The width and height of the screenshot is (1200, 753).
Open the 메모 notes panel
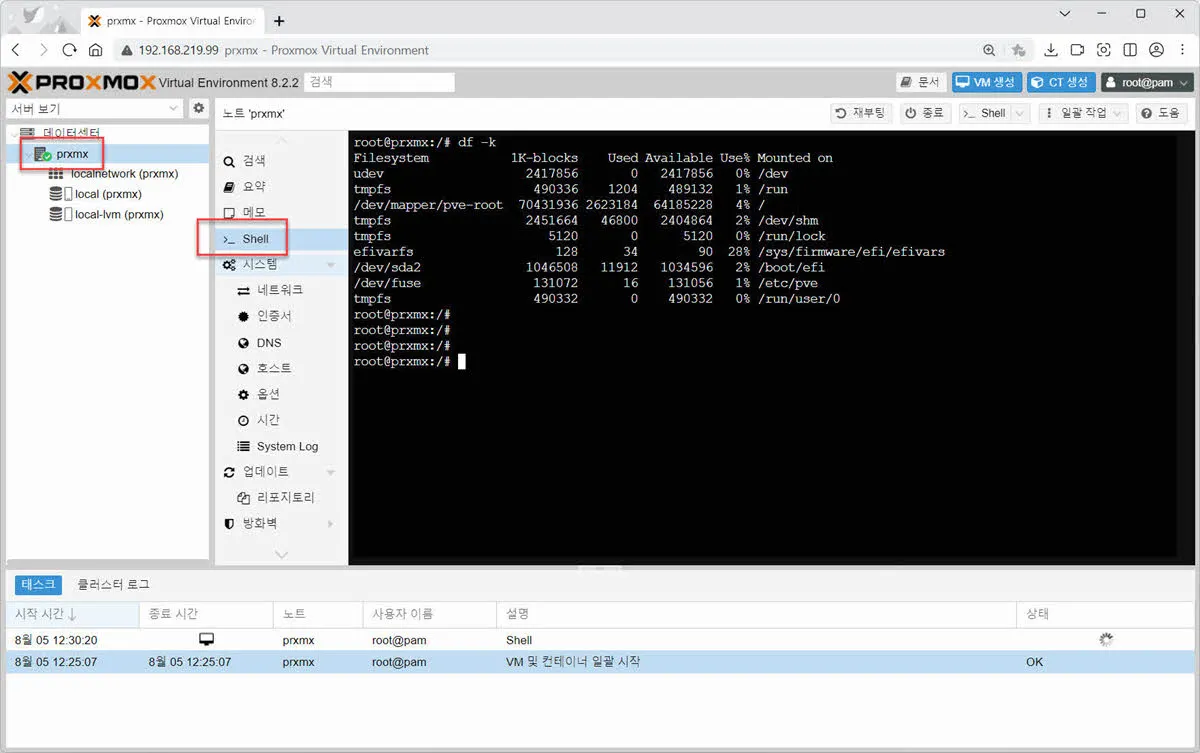pos(254,212)
